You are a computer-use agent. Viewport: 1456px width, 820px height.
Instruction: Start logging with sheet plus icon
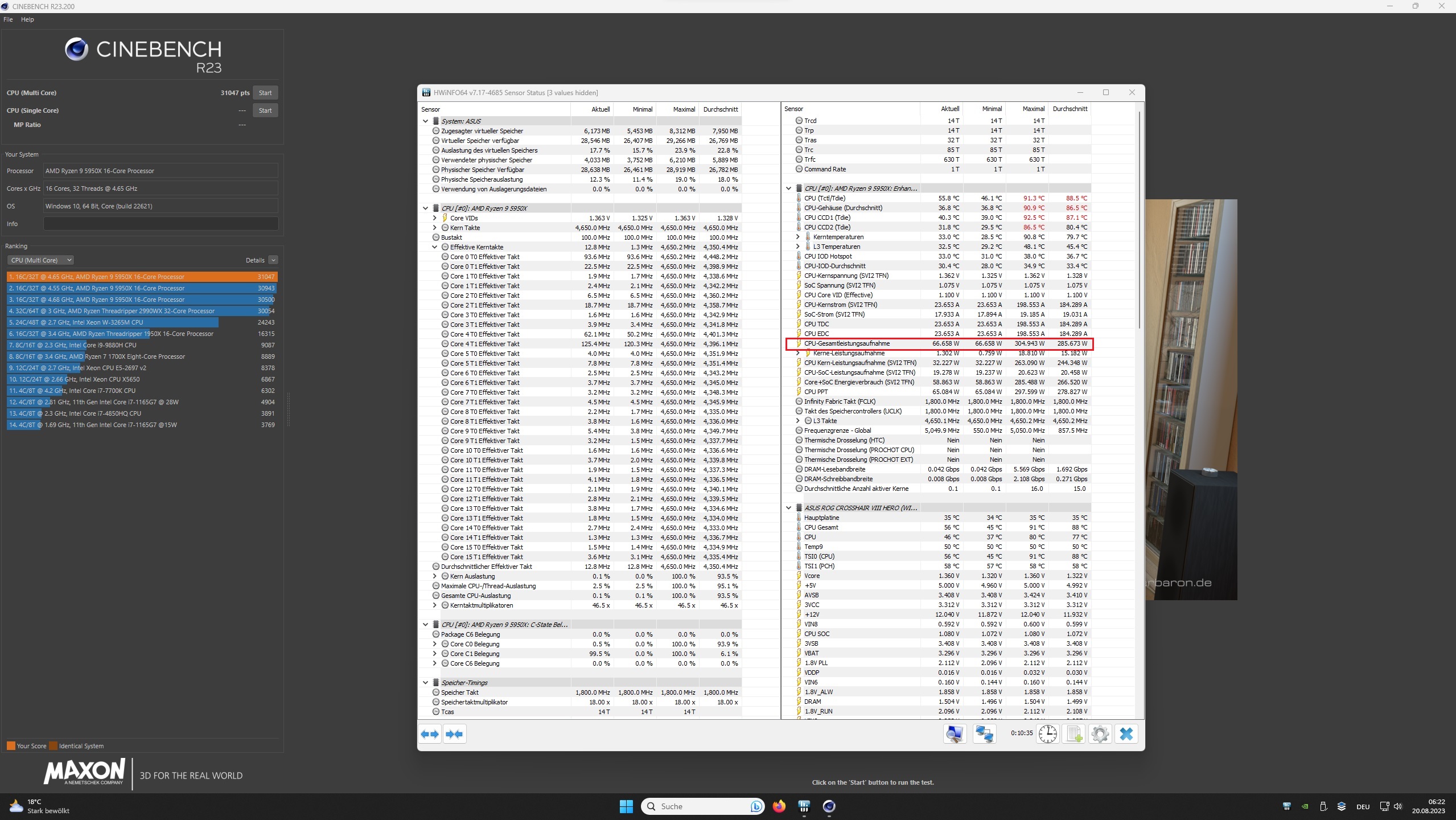click(1074, 733)
